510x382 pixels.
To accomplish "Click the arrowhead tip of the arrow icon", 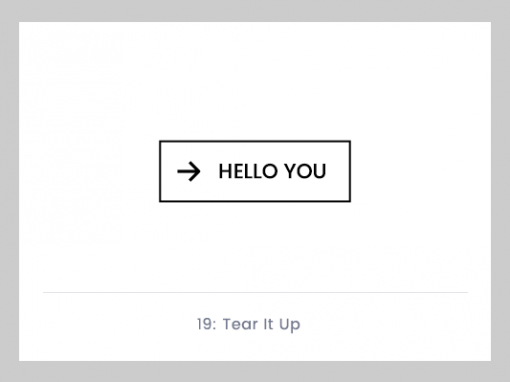I will (198, 171).
